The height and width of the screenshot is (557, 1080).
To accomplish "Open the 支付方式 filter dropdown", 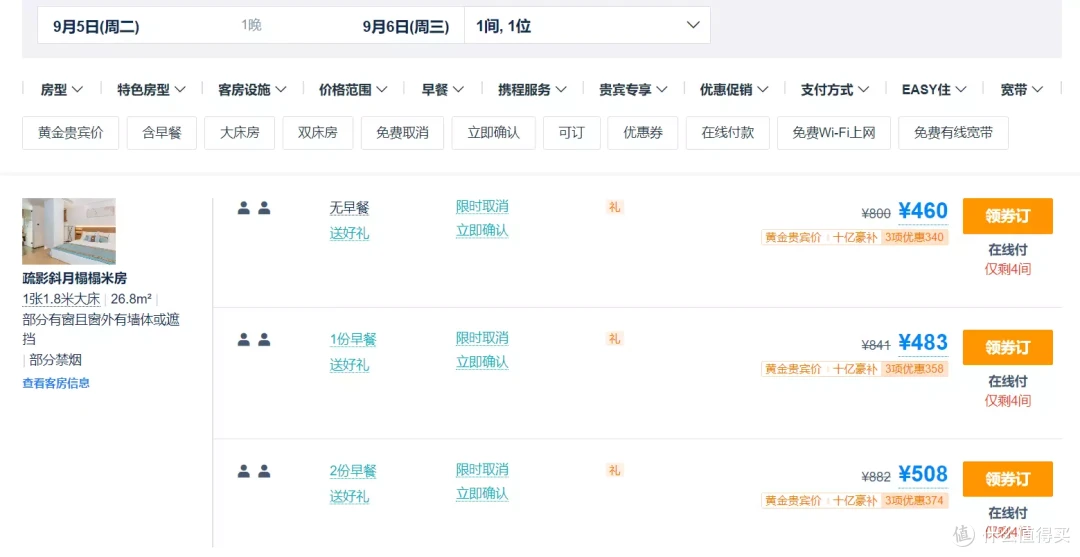I will [x=835, y=90].
